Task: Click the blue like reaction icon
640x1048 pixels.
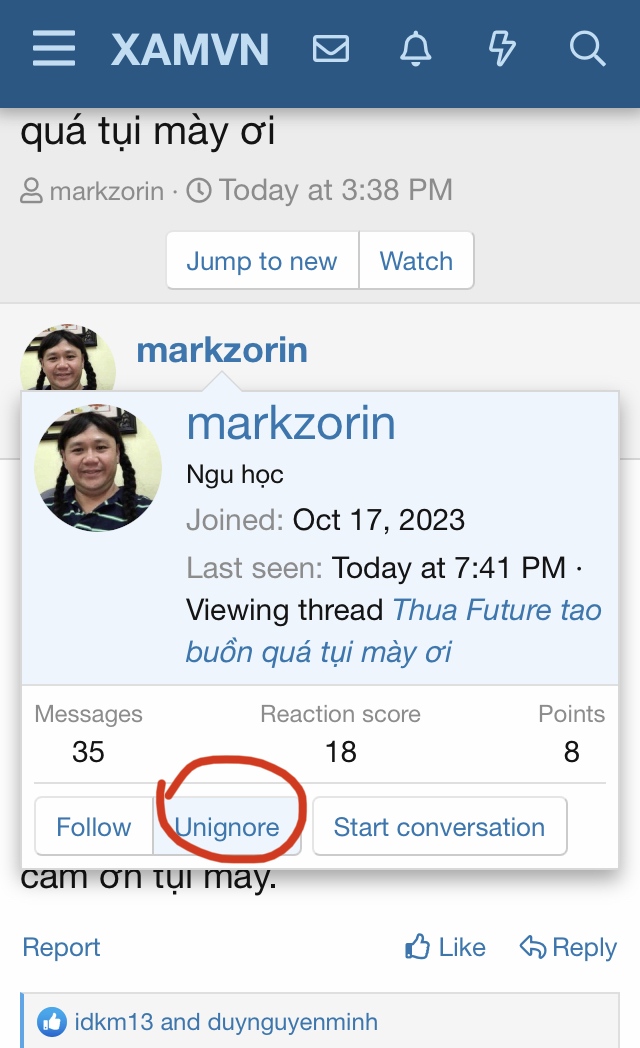Action: (51, 1022)
